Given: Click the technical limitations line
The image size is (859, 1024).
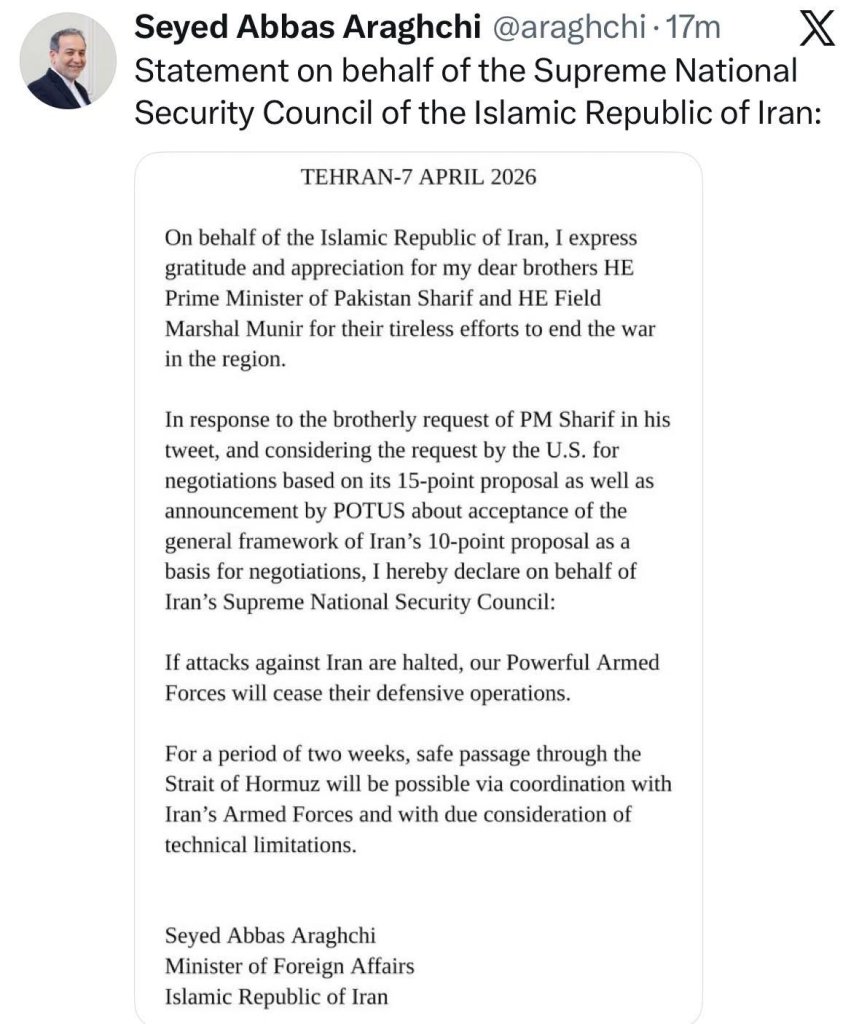Looking at the screenshot, I should 260,844.
